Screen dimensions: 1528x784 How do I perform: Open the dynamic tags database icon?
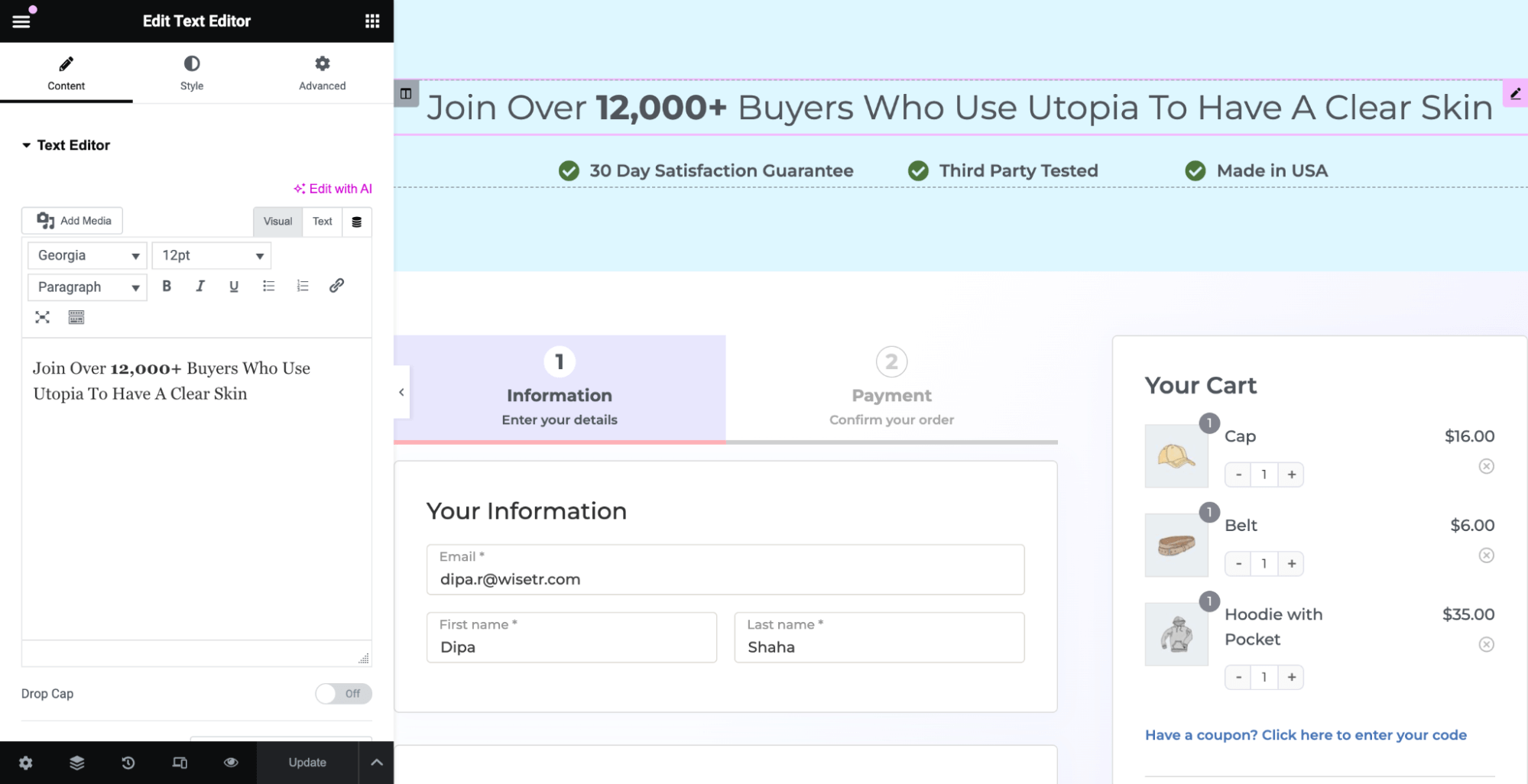click(357, 222)
